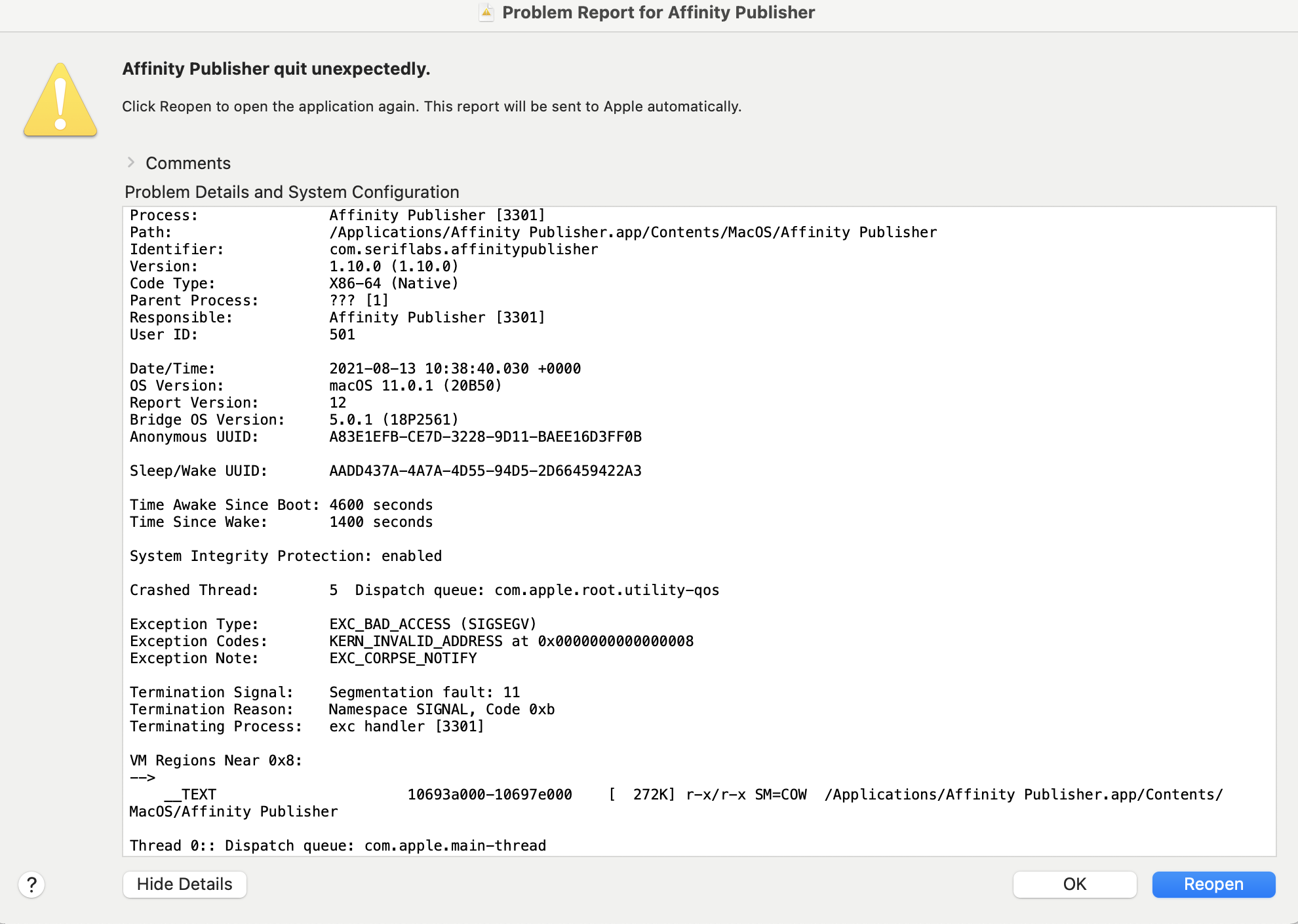Click the 'Problem Report for Affinity Publisher' window title
The image size is (1298, 924).
pos(658,12)
